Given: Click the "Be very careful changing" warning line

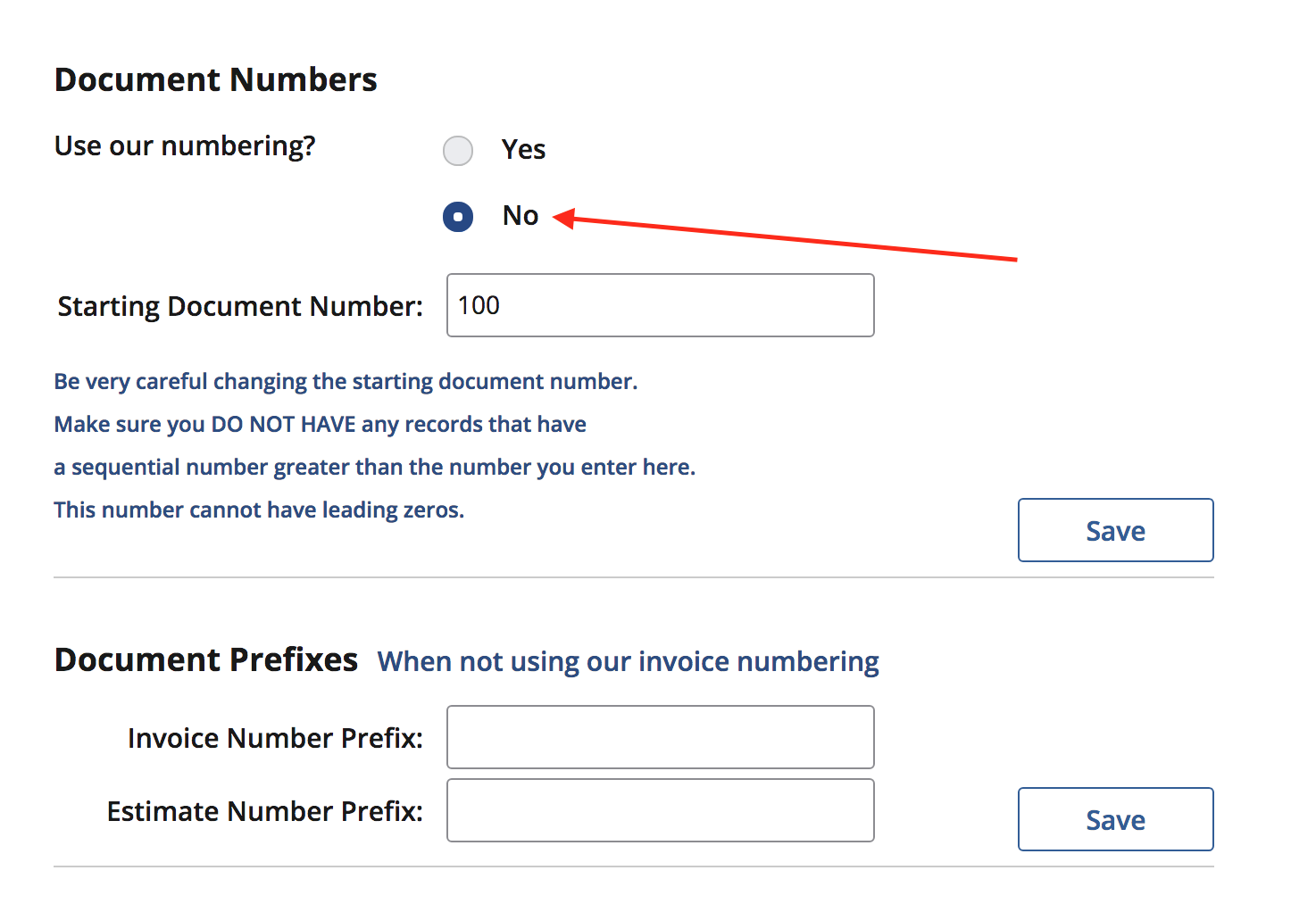Looking at the screenshot, I should coord(346,382).
